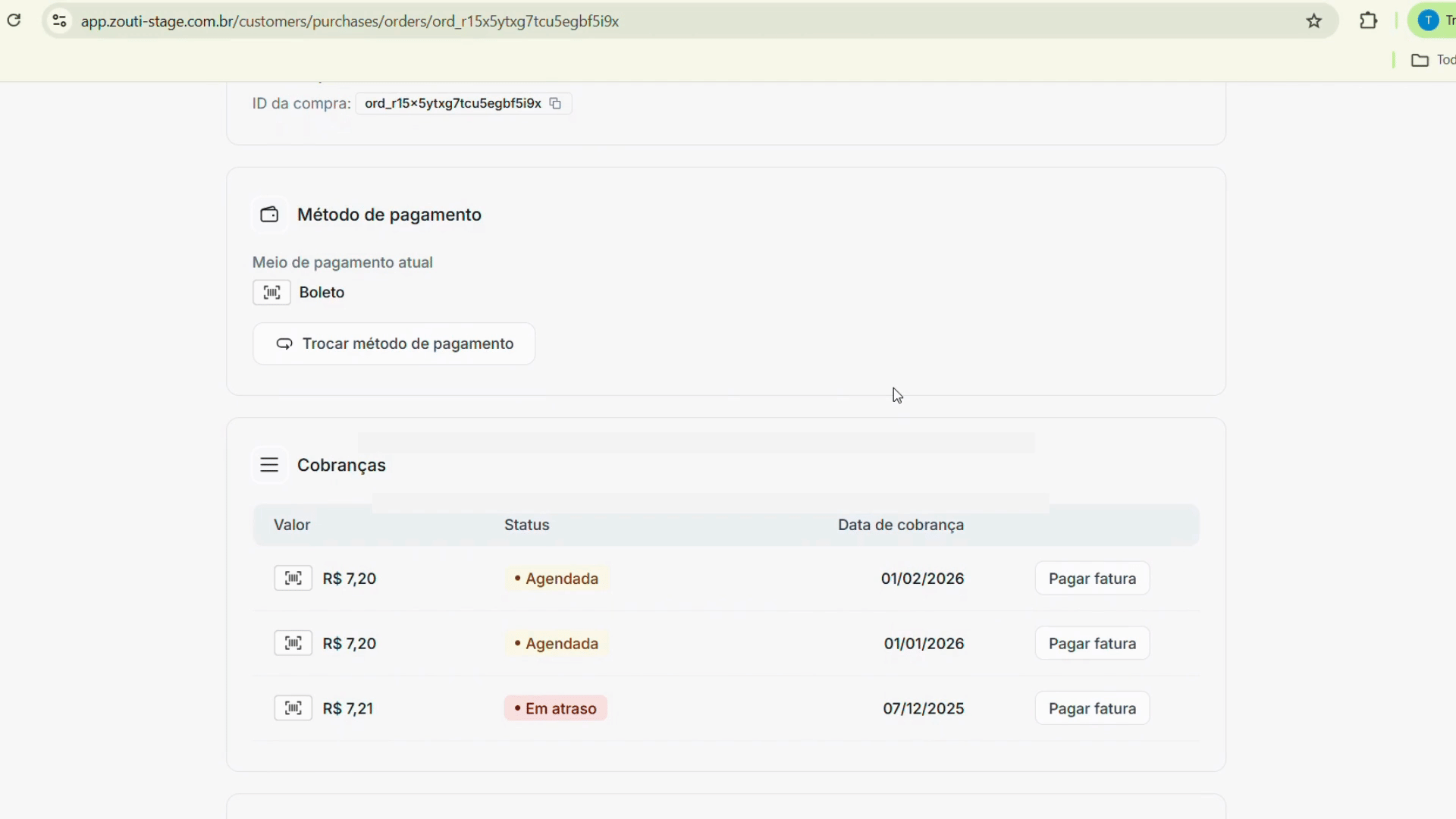Viewport: 1456px width, 819px height.
Task: Bookmark this page with the star icon
Action: tap(1314, 21)
